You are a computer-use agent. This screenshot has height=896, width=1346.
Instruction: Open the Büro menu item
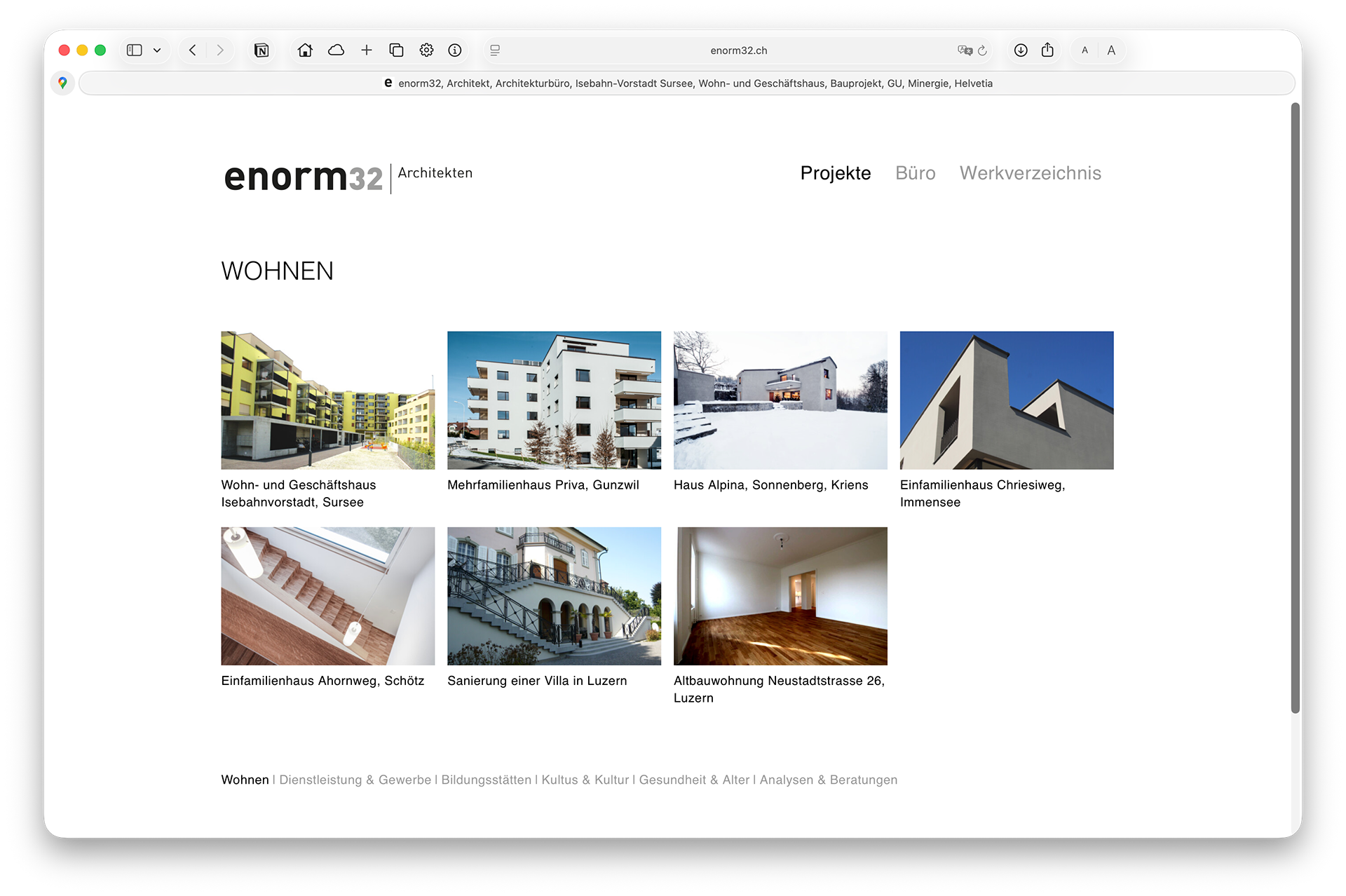coord(915,173)
